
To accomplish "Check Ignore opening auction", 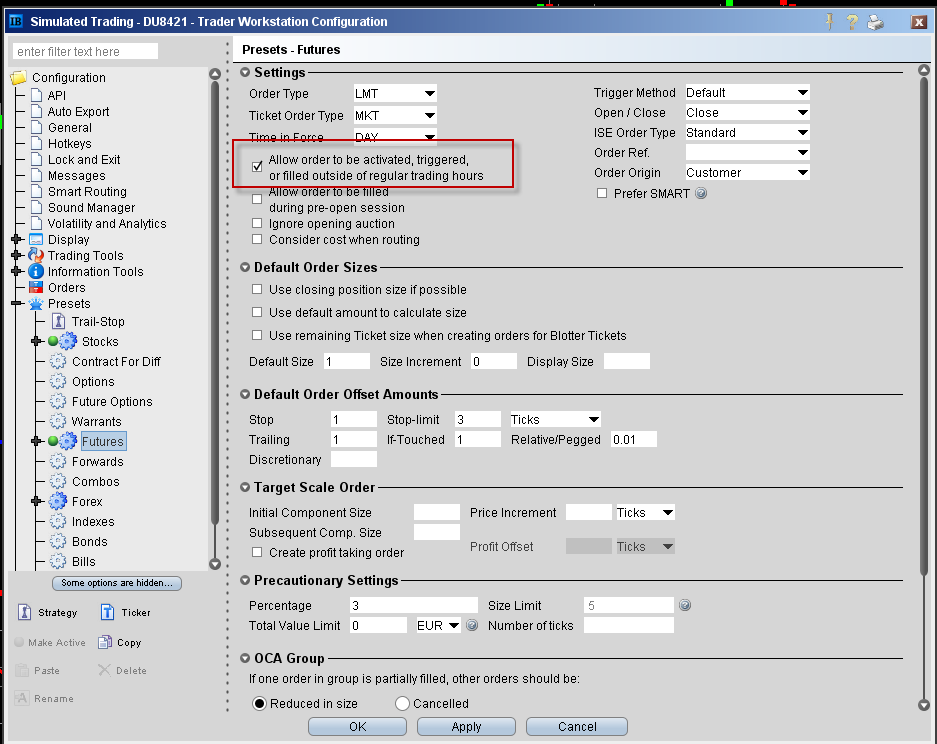I will point(257,223).
